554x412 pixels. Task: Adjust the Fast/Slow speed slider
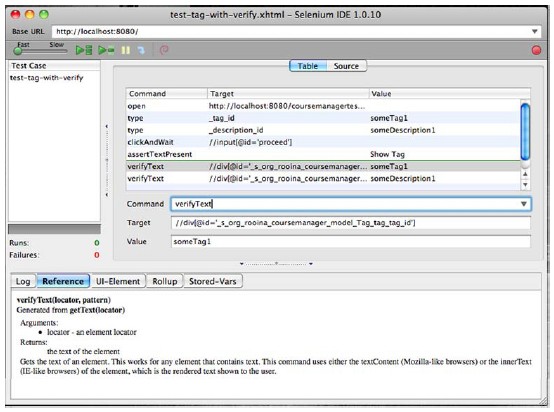click(18, 51)
